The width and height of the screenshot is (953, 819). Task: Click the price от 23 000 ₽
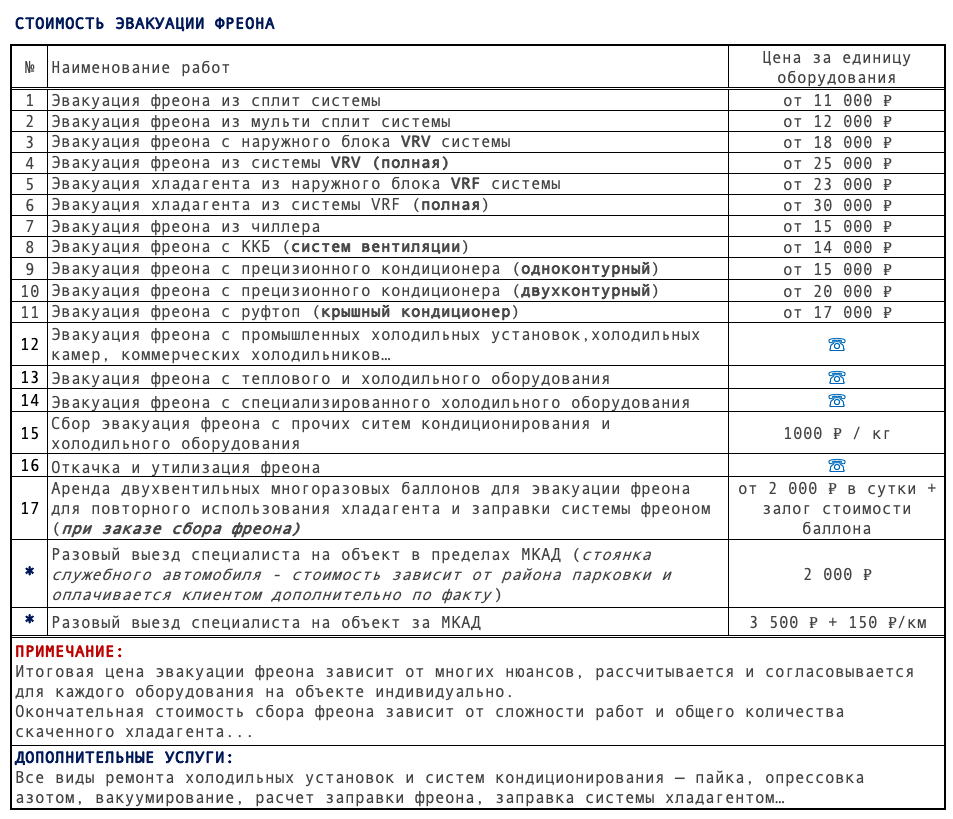pyautogui.click(x=836, y=184)
